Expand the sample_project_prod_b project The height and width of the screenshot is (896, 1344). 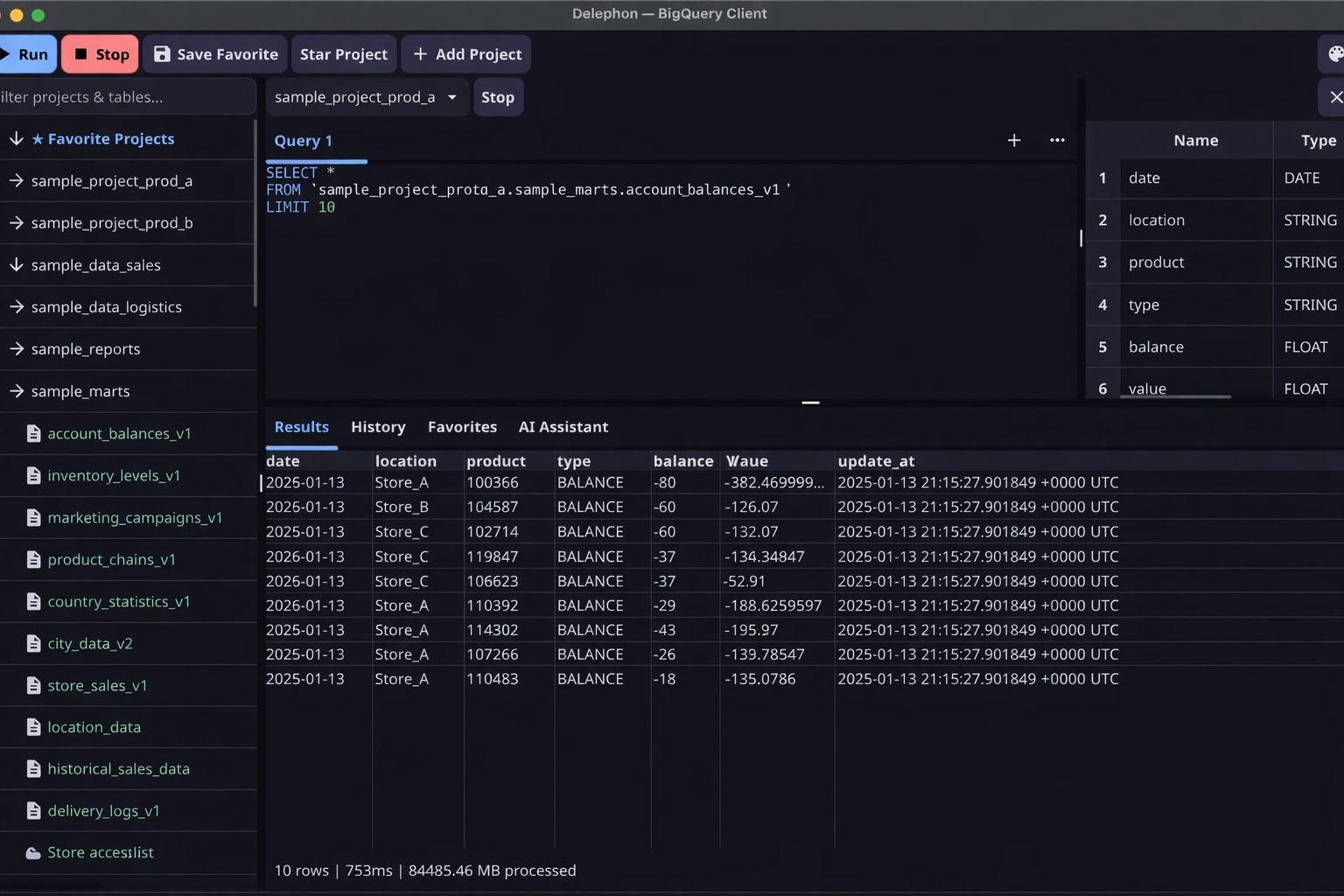[x=111, y=223]
